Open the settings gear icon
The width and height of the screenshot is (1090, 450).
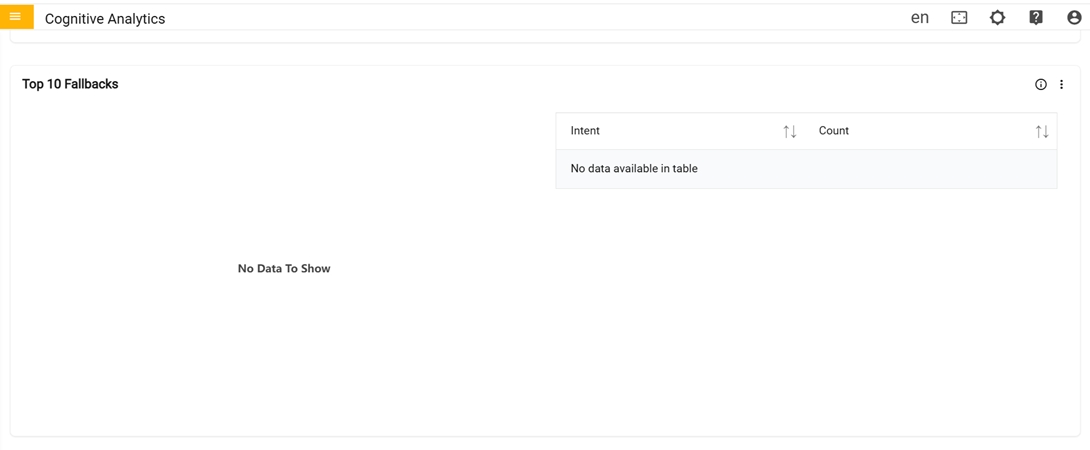[997, 18]
